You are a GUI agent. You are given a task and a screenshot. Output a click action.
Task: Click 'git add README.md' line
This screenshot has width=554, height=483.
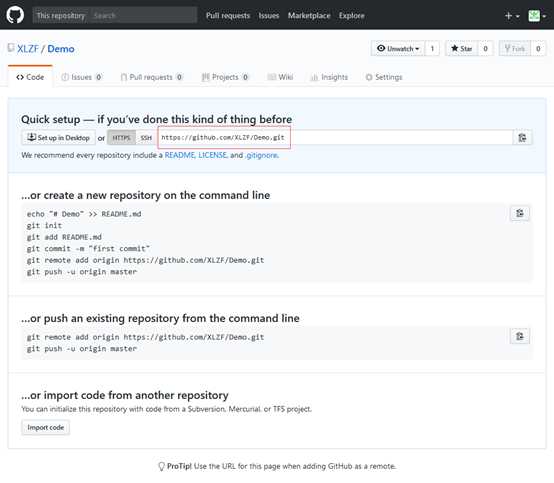pyautogui.click(x=64, y=237)
